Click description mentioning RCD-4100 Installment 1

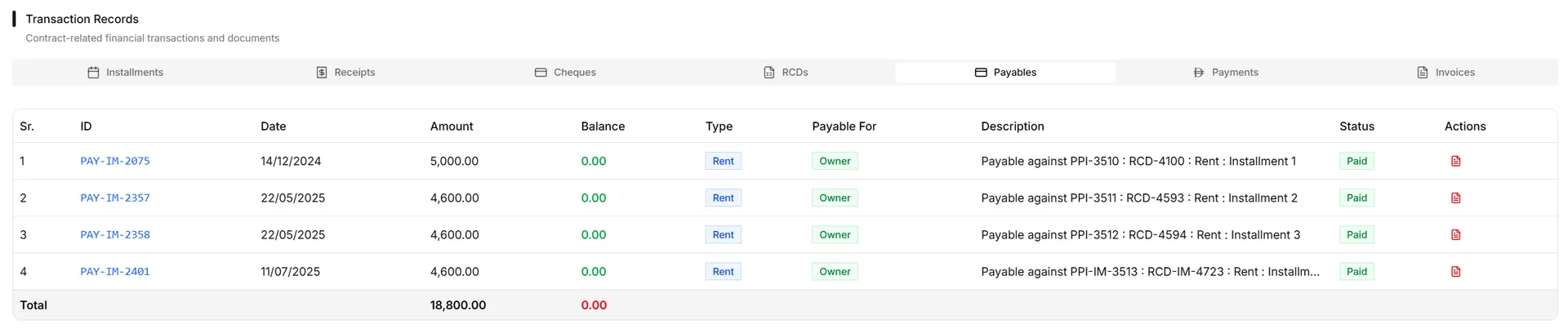pyautogui.click(x=1138, y=161)
